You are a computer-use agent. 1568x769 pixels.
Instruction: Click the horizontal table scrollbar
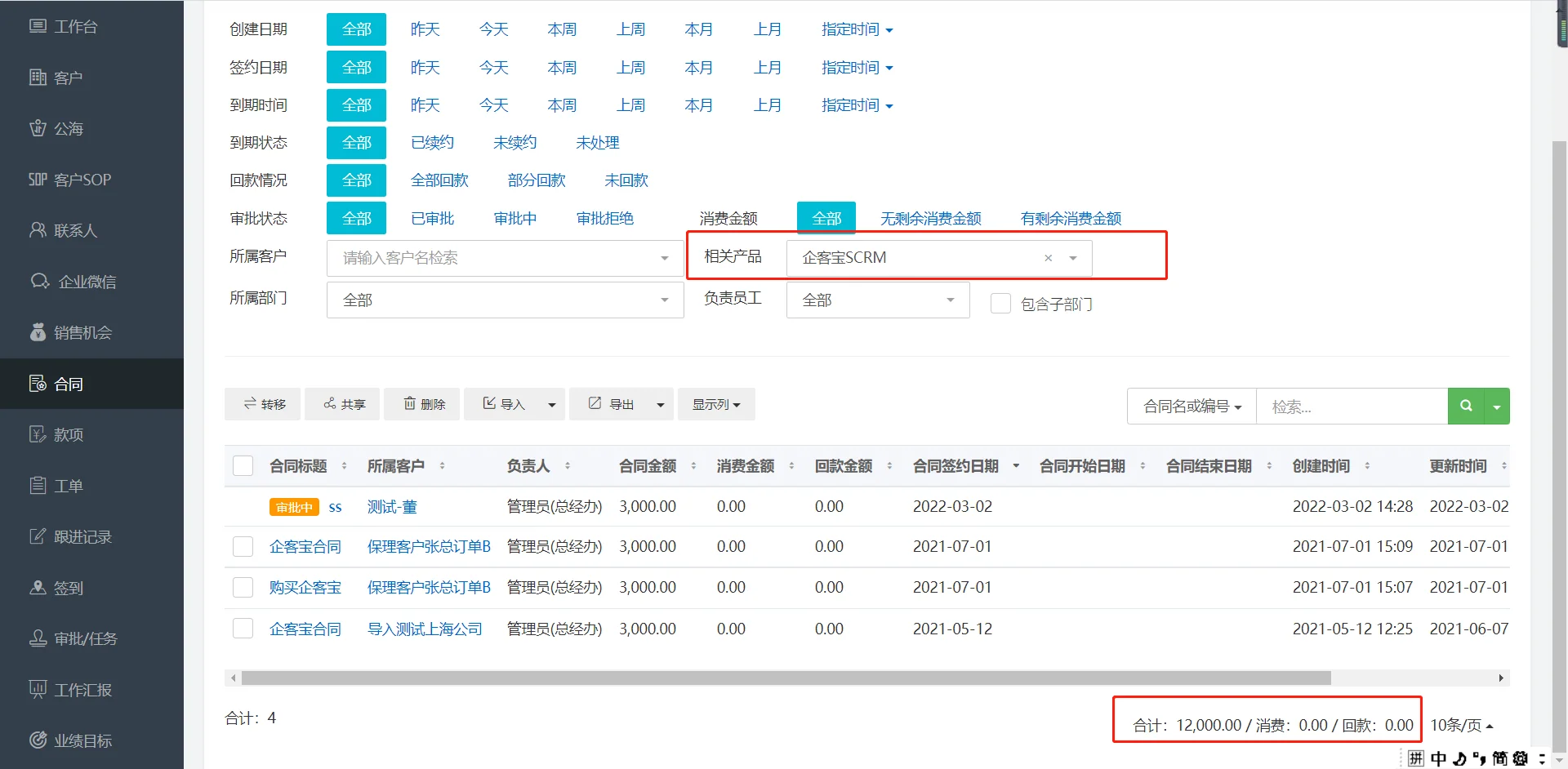(786, 678)
